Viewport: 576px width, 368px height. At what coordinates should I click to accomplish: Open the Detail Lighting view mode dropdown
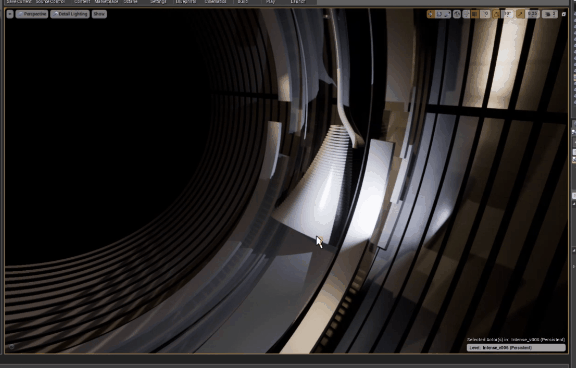(70, 14)
